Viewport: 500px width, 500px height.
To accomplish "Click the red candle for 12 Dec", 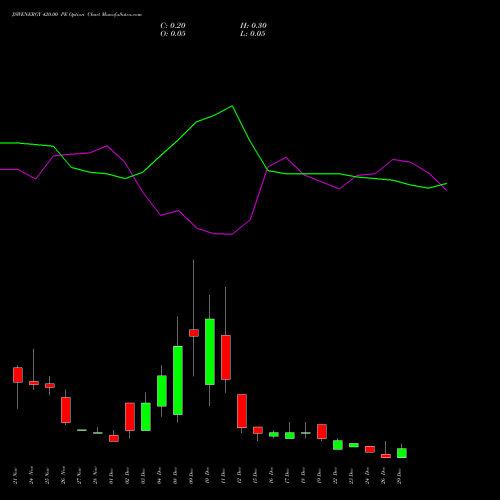I will pos(242,411).
